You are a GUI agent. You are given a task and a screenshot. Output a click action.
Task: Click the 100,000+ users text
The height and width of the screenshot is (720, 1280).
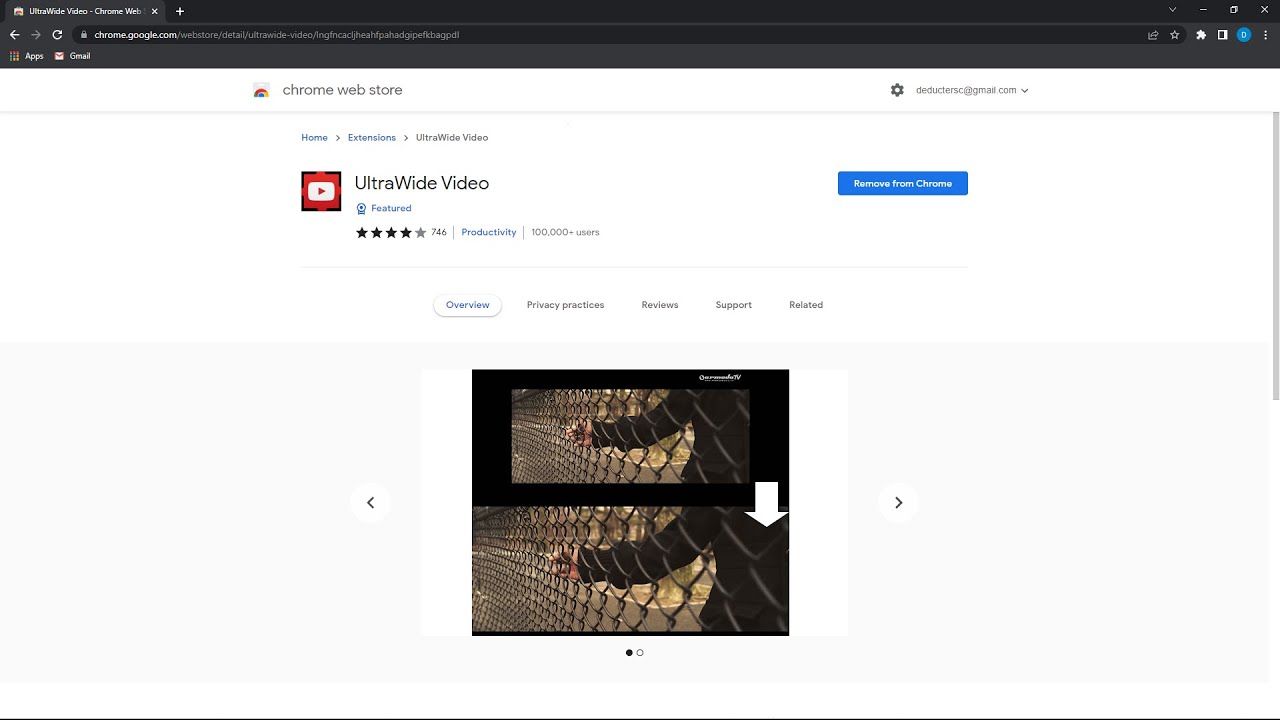pyautogui.click(x=565, y=232)
